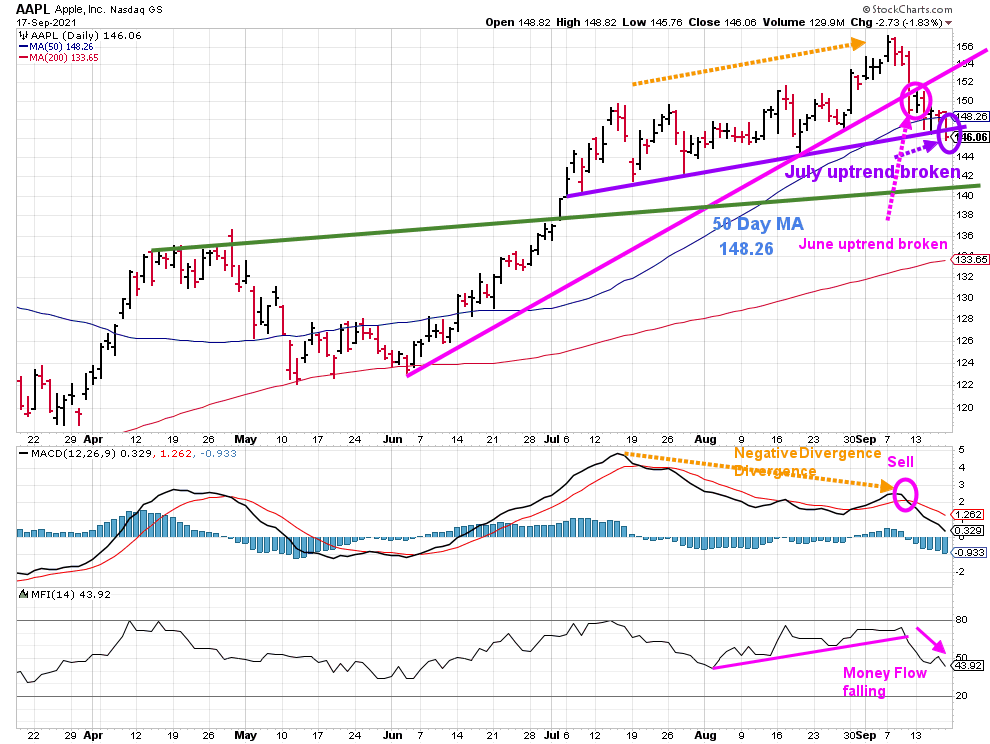Click the 120 label on the price axis
Viewport: 990px width, 744px height.
[965, 408]
